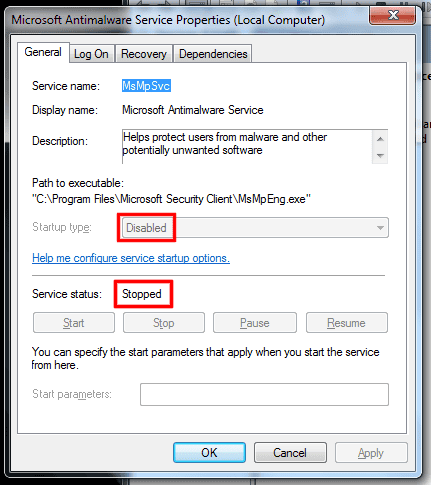Click the highlighted MsMpSvc service name
The image size is (431, 485).
[x=146, y=86]
